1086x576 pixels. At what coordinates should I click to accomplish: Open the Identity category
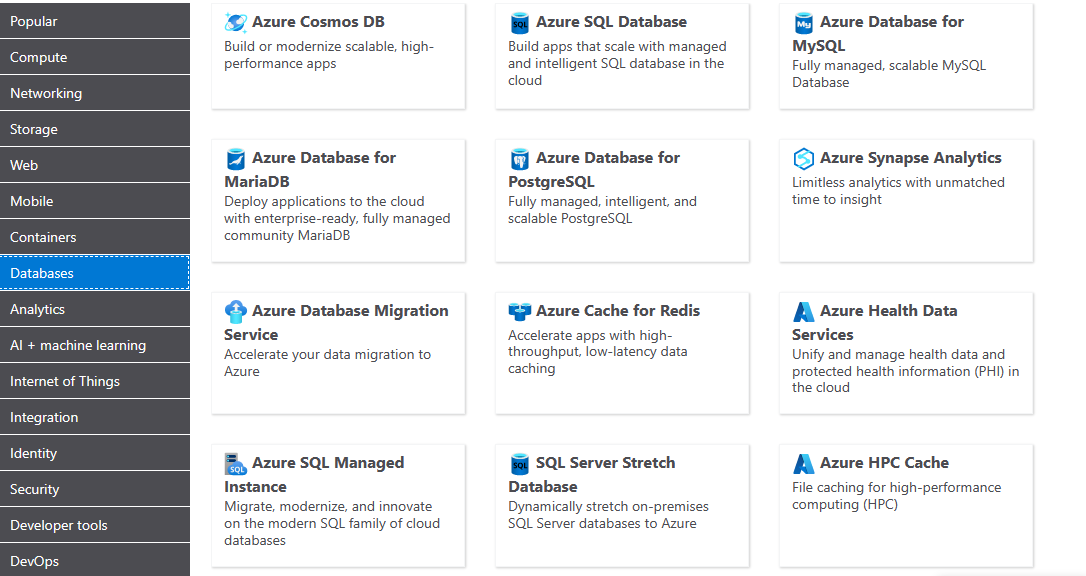tap(95, 453)
